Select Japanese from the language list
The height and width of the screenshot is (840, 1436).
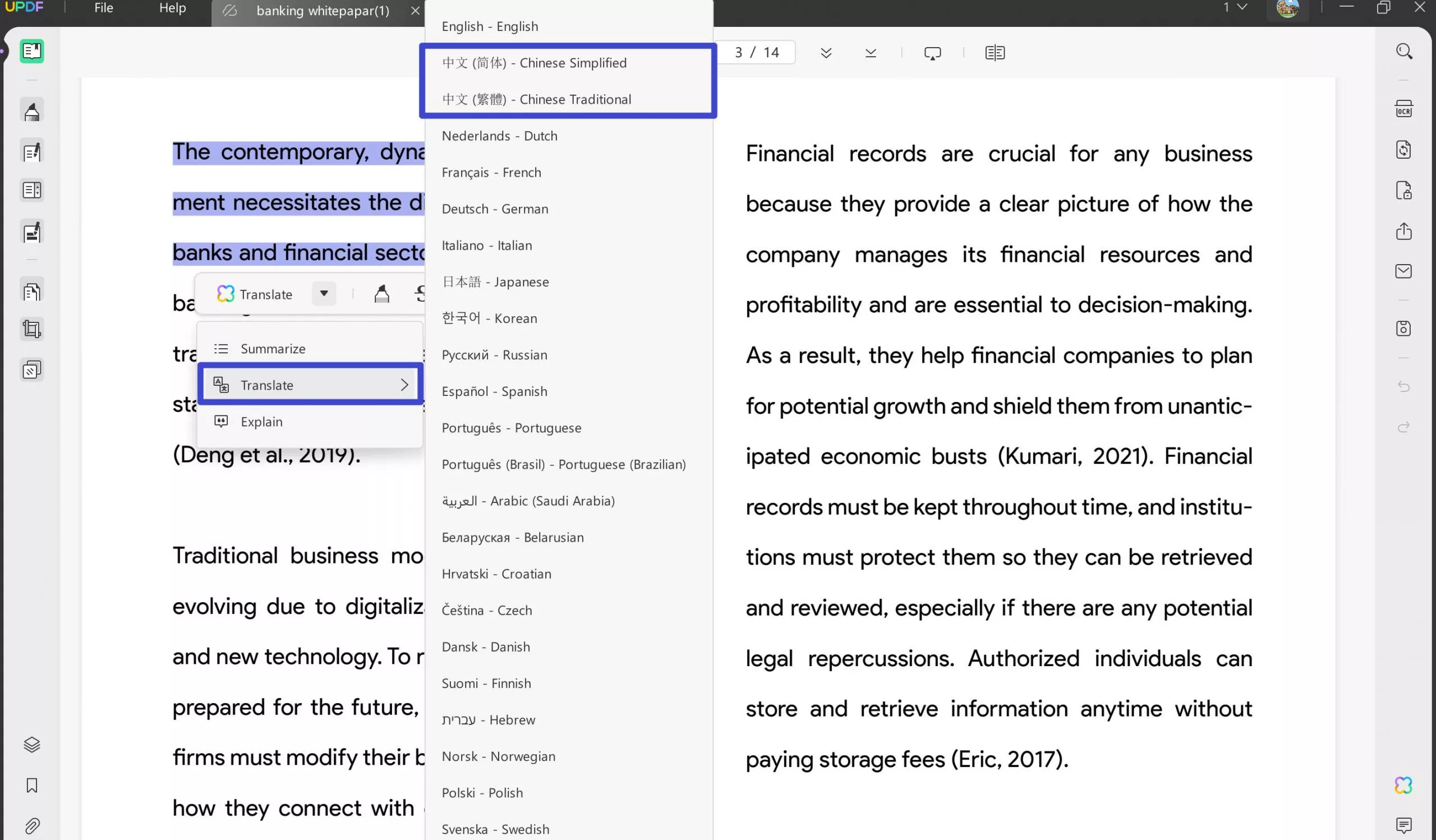495,281
